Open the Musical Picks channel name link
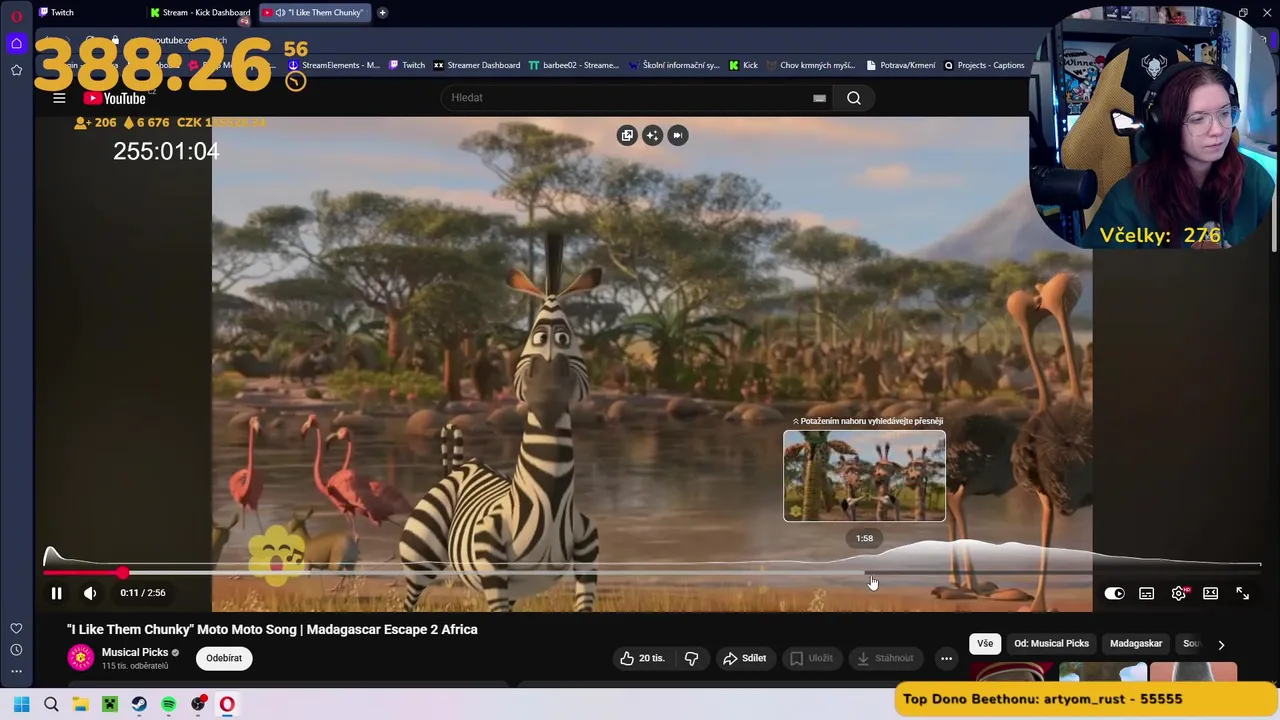Screen dimensions: 1280x720 pyautogui.click(x=135, y=652)
